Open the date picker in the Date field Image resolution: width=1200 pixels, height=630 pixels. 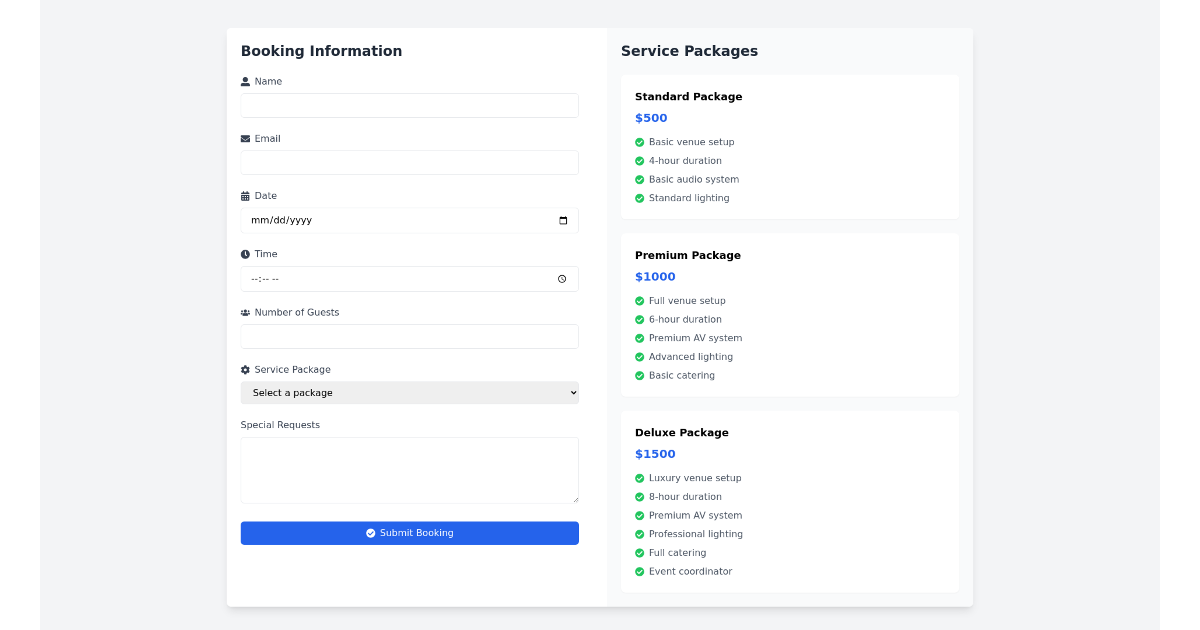(x=565, y=220)
